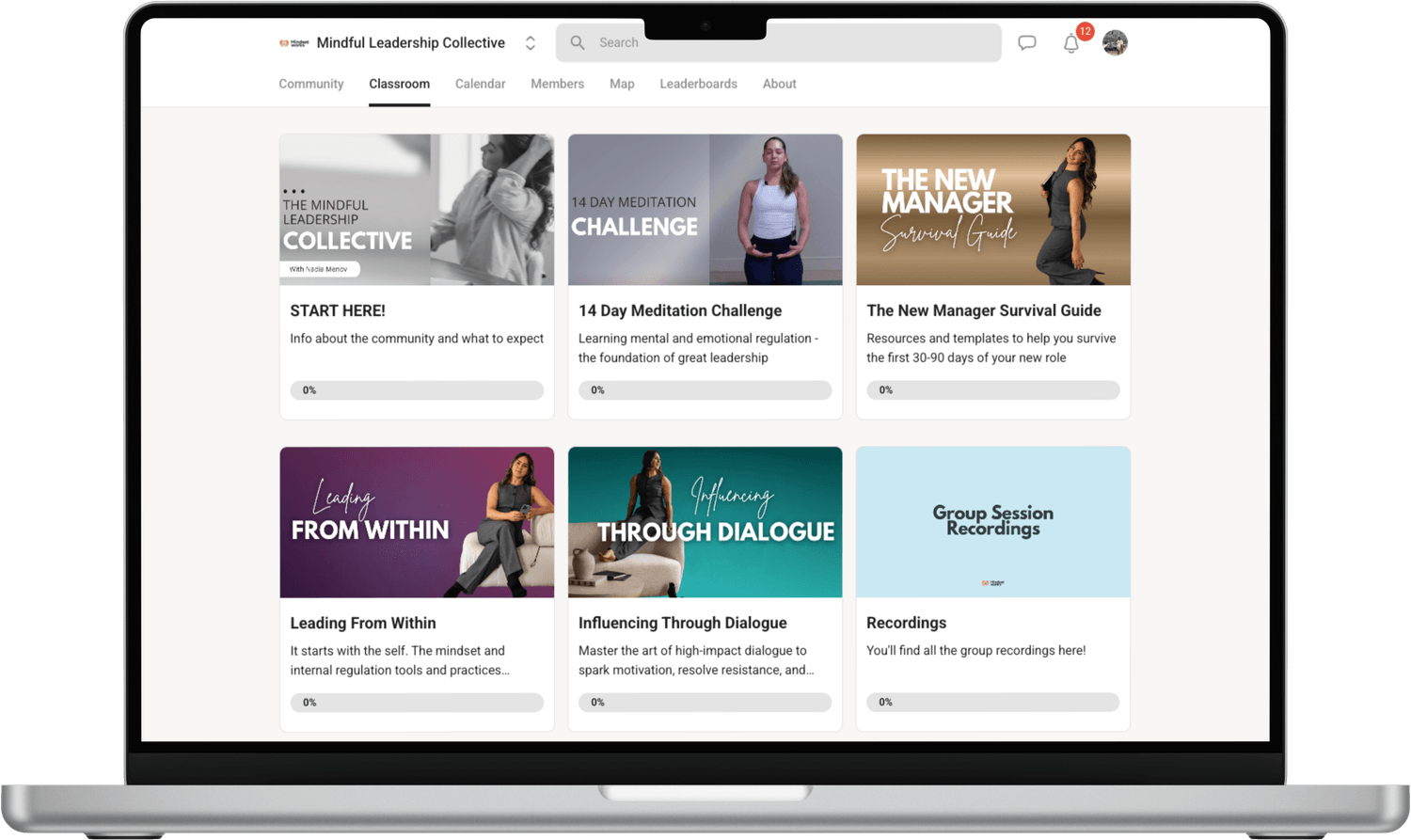Open the chat messages icon
This screenshot has width=1411, height=840.
click(1027, 43)
